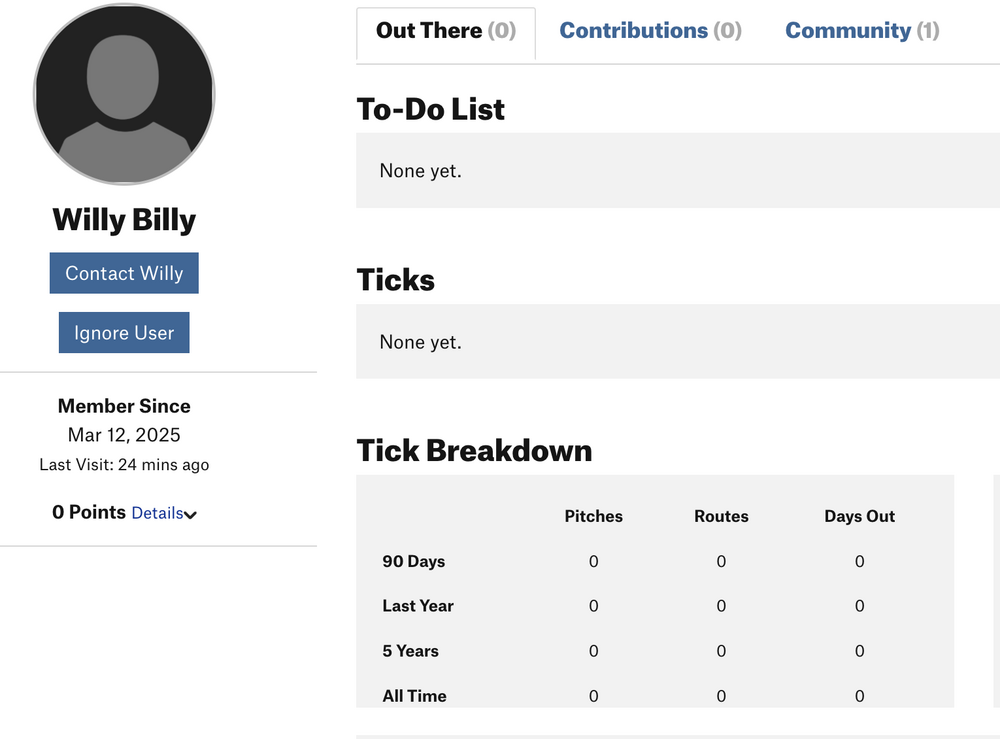Click the 90 Days row label
The width and height of the screenshot is (1000, 739).
click(413, 561)
